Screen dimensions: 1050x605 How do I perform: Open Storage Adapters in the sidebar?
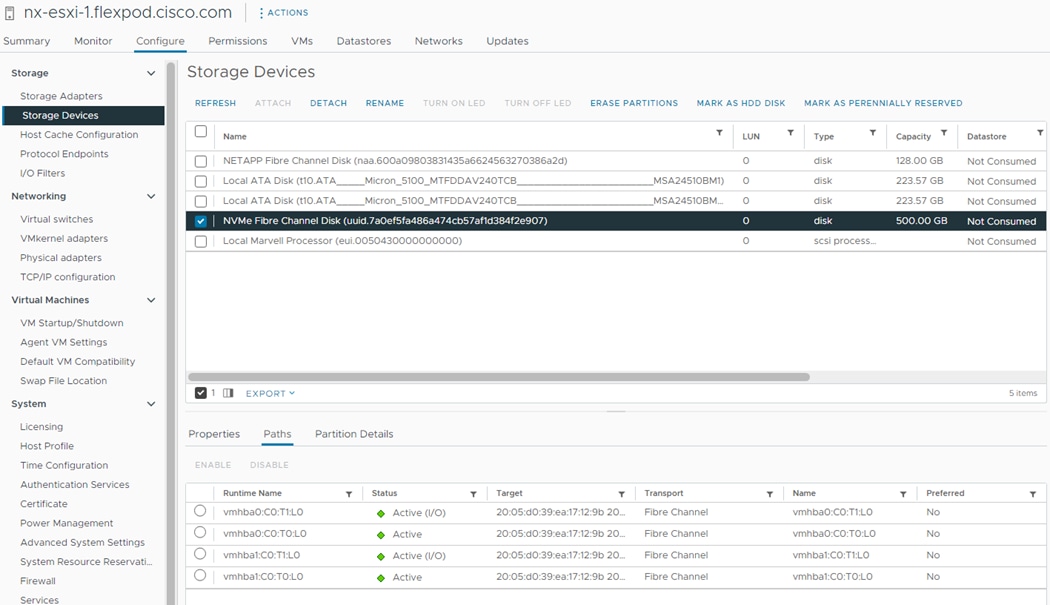[61, 96]
